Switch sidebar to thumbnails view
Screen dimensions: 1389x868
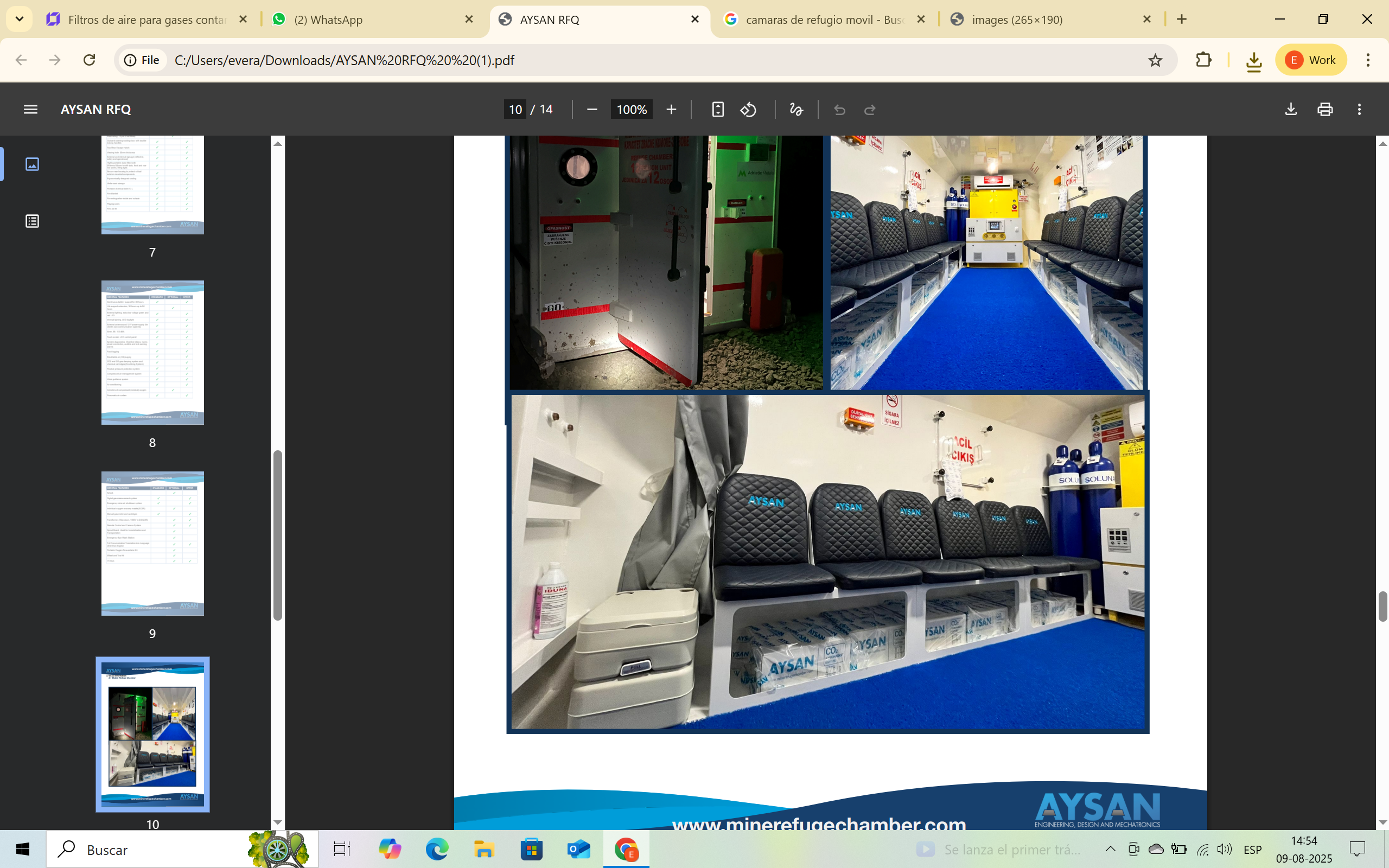click(32, 164)
